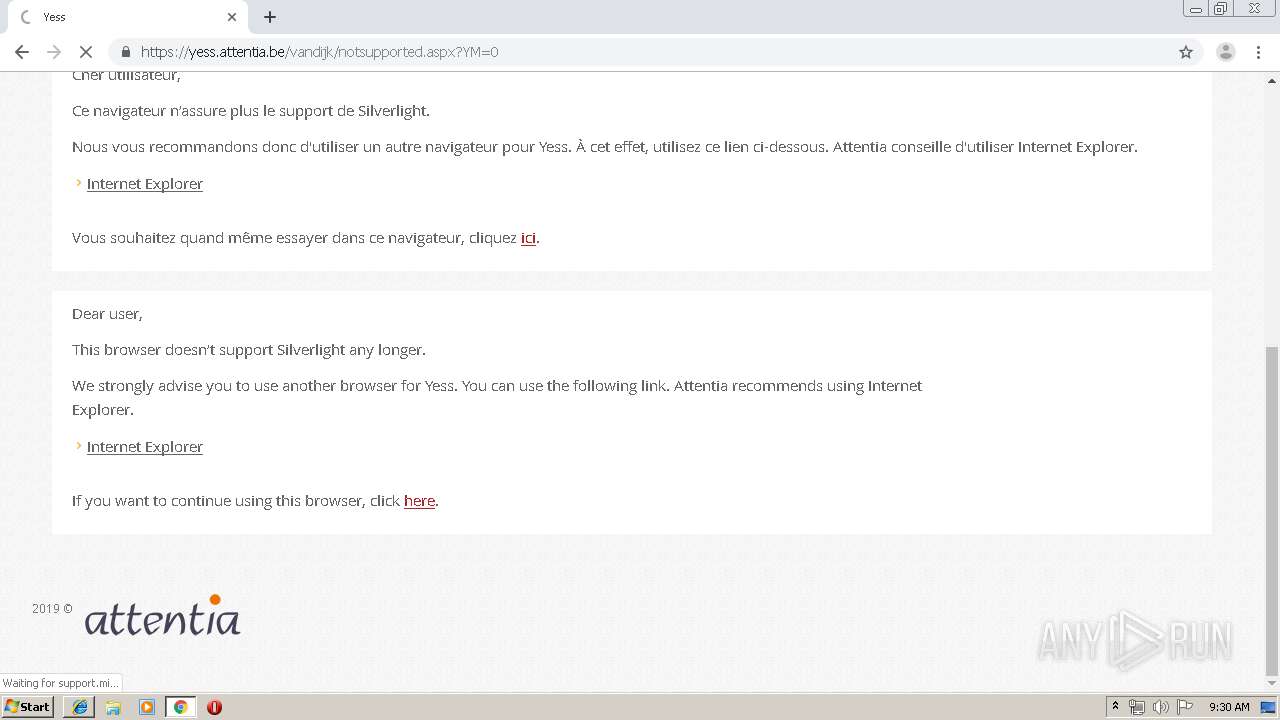The height and width of the screenshot is (720, 1280).
Task: Open the Internet Explorer link in English section
Action: pyautogui.click(x=145, y=447)
